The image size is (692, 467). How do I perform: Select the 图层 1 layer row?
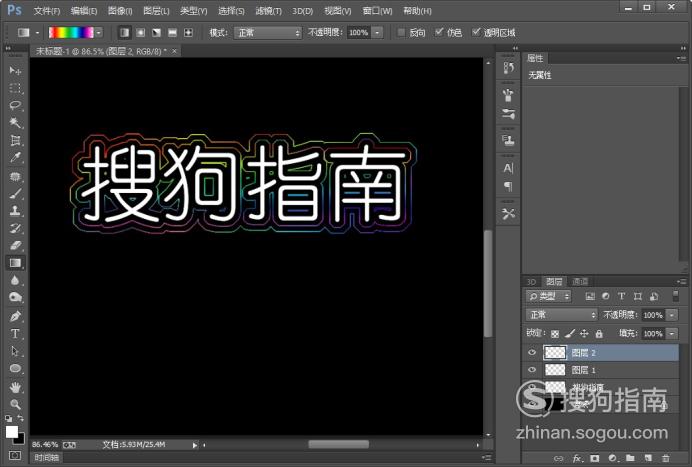602,370
